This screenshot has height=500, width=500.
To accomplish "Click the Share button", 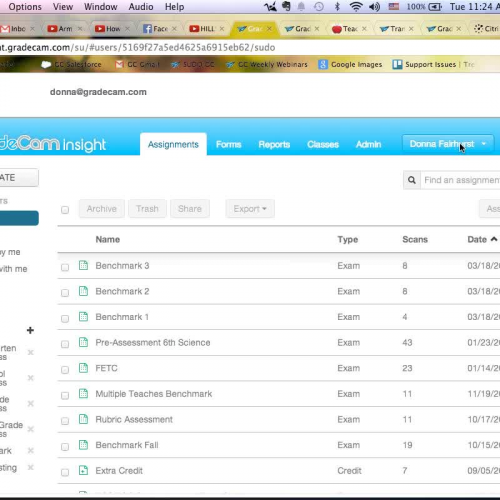I will coord(190,209).
